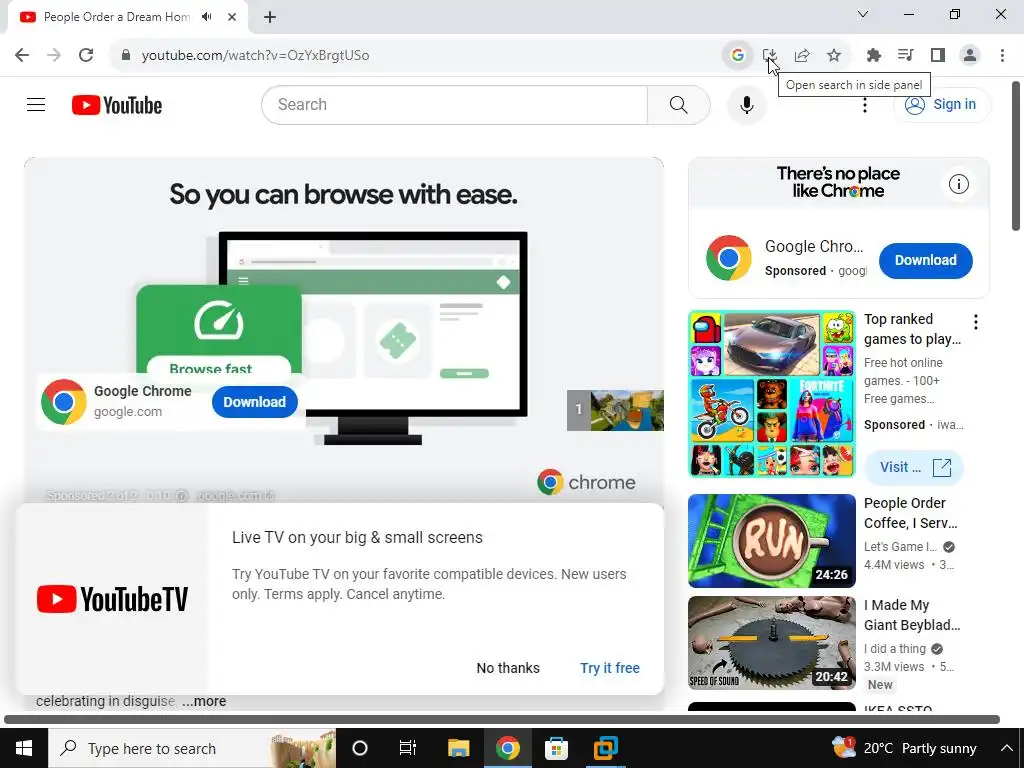Open media controls in Chrome toolbar
The image size is (1024, 768).
pyautogui.click(x=905, y=55)
